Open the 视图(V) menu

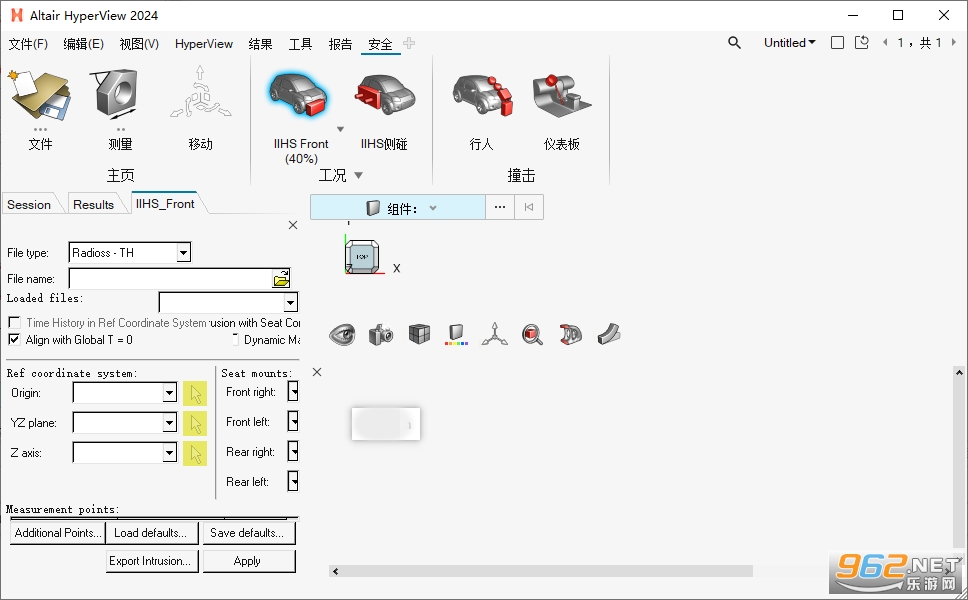point(139,44)
